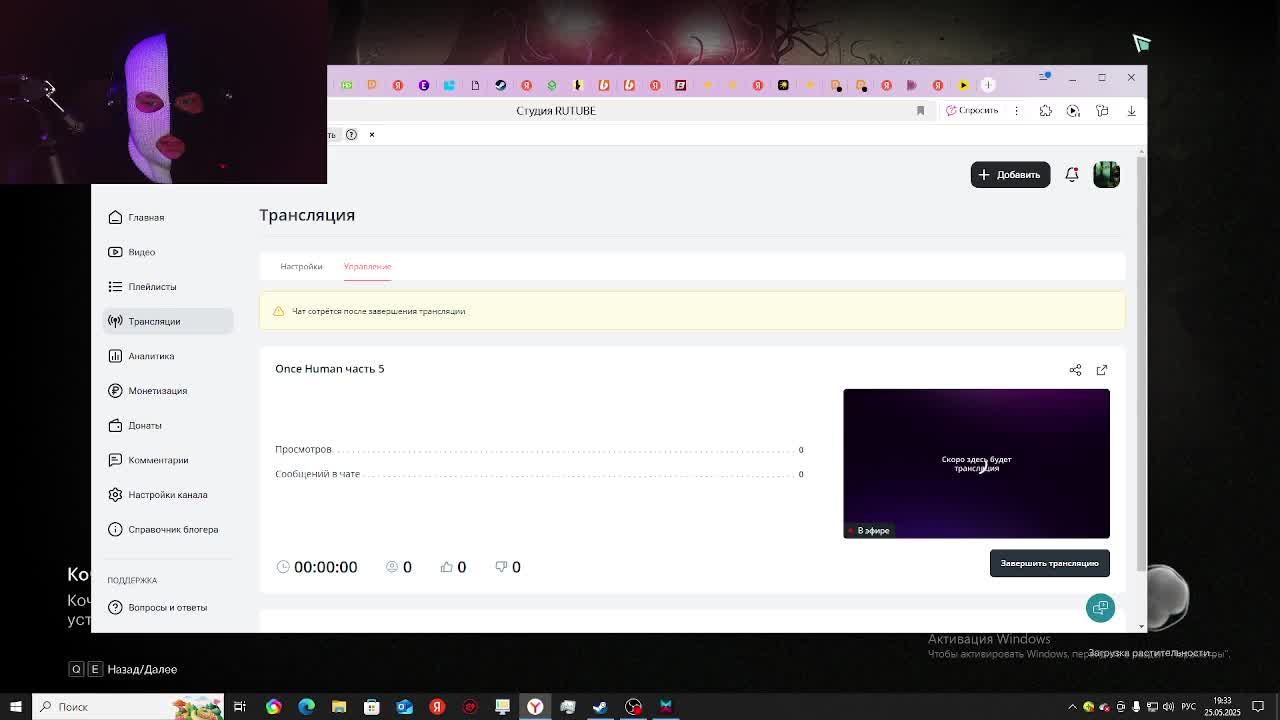Click the help question mark icon
This screenshot has width=1280, height=720.
(351, 134)
